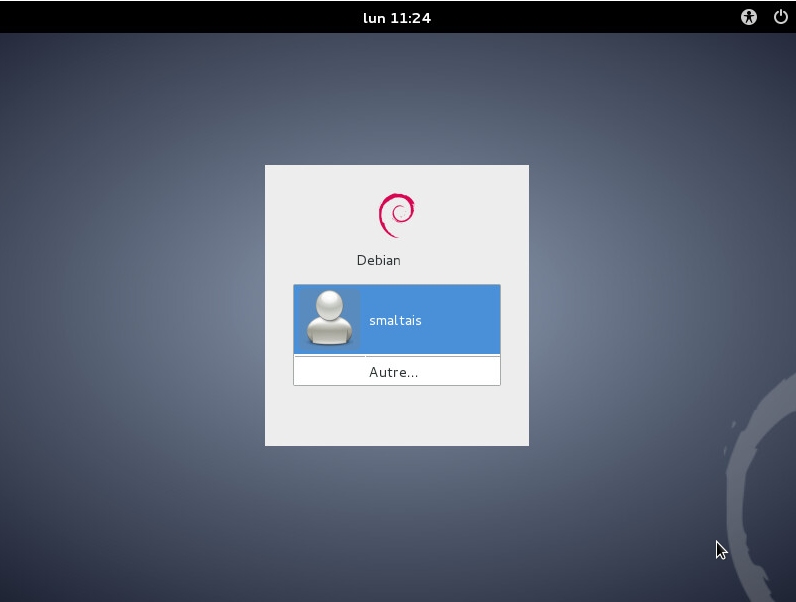Click the smaltais user avatar

pos(329,318)
